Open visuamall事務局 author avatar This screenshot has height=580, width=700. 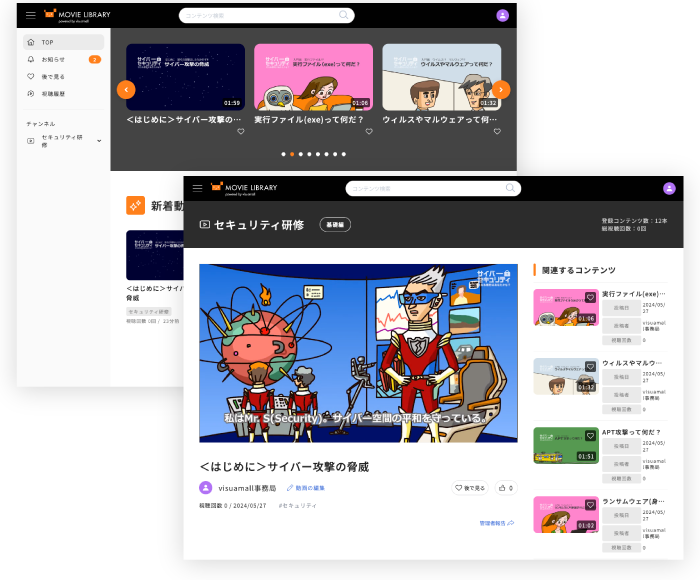click(205, 488)
